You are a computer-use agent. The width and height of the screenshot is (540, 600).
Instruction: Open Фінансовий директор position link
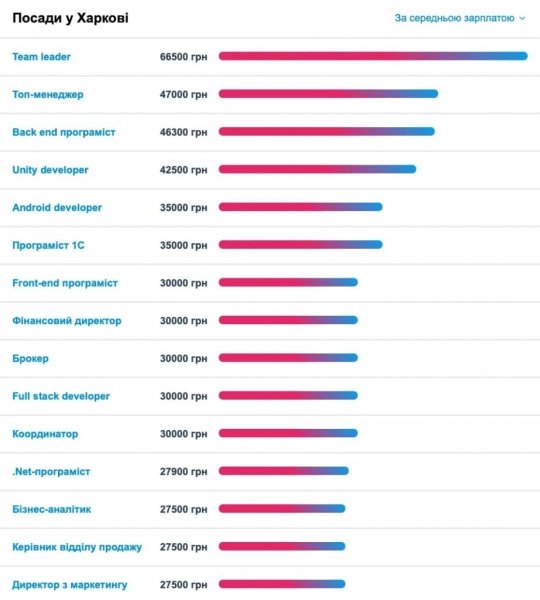[67, 321]
